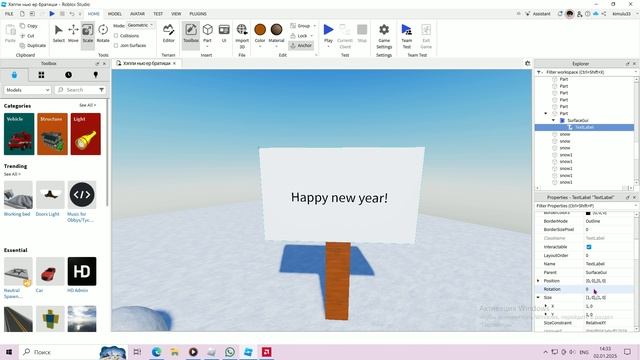This screenshot has height=360, width=640.
Task: Switch to the PLUGINS ribbon tab
Action: 198,13
